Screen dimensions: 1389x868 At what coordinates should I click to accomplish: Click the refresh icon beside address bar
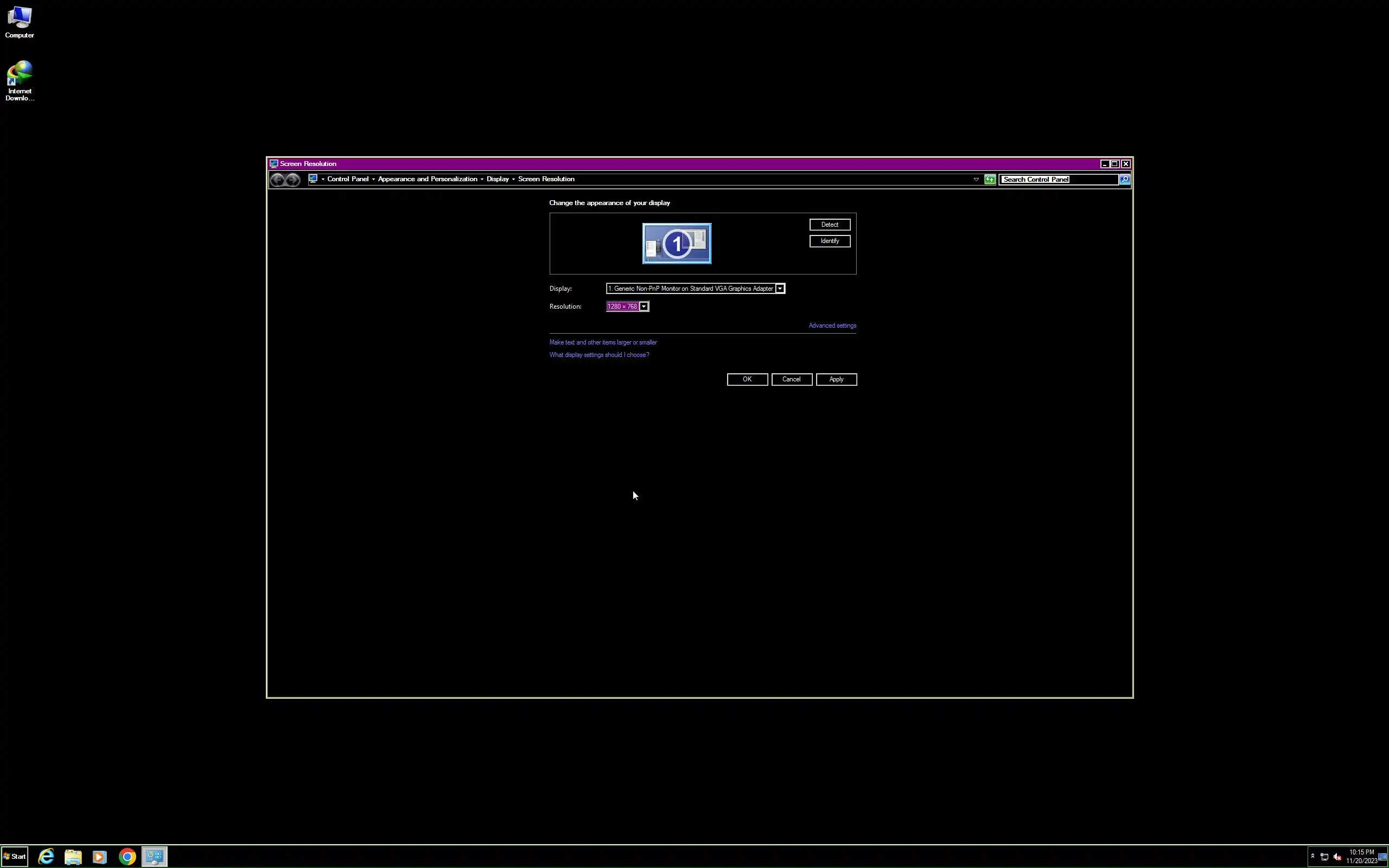click(x=990, y=180)
